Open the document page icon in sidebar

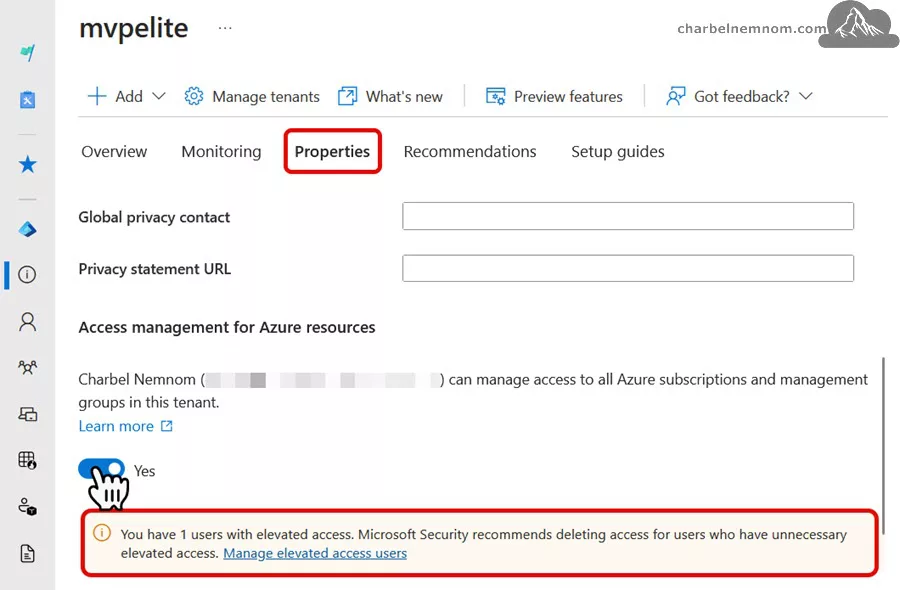(x=27, y=553)
